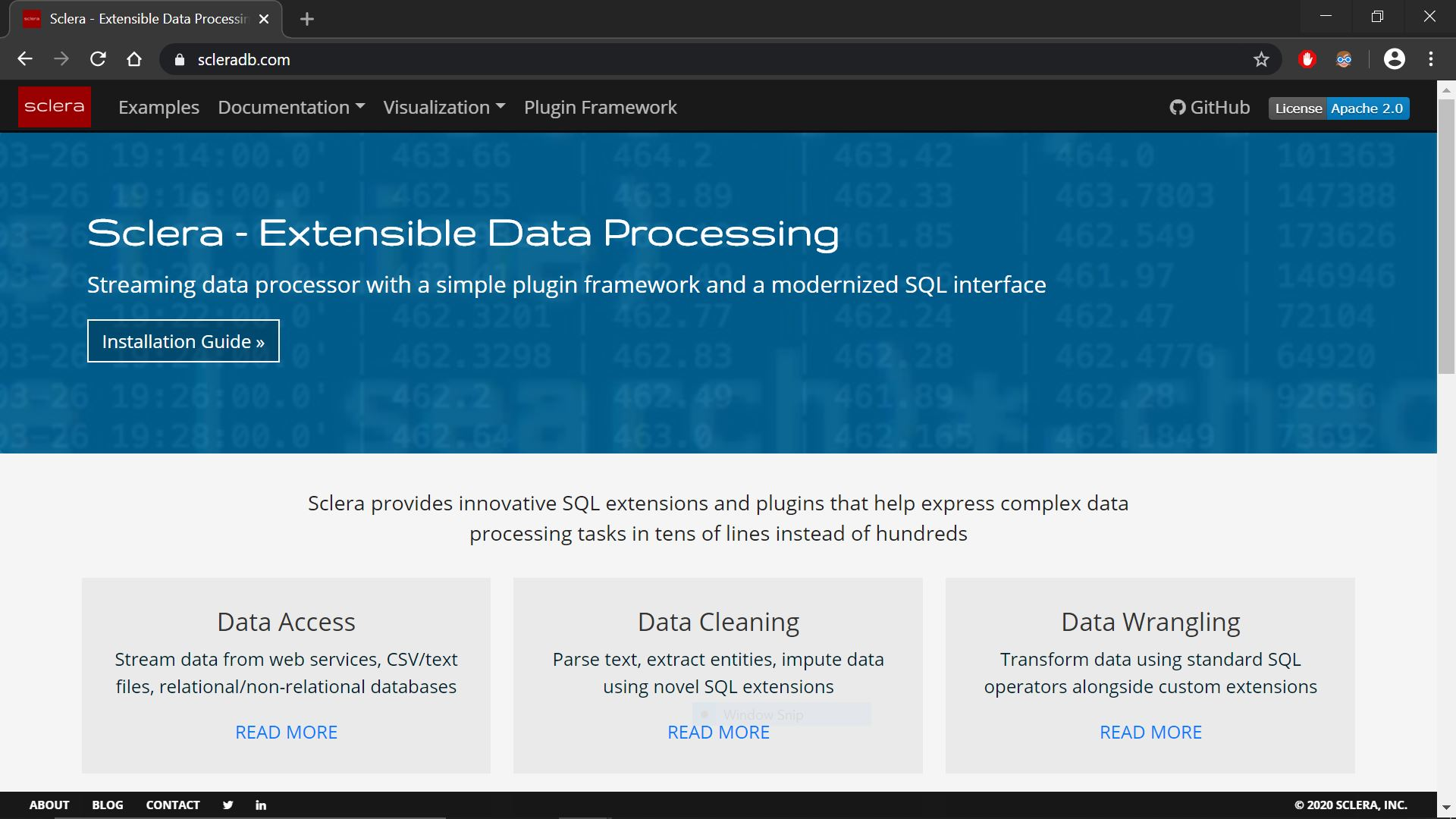
Task: Follow READ MORE under Data Wrangling
Action: (x=1150, y=733)
